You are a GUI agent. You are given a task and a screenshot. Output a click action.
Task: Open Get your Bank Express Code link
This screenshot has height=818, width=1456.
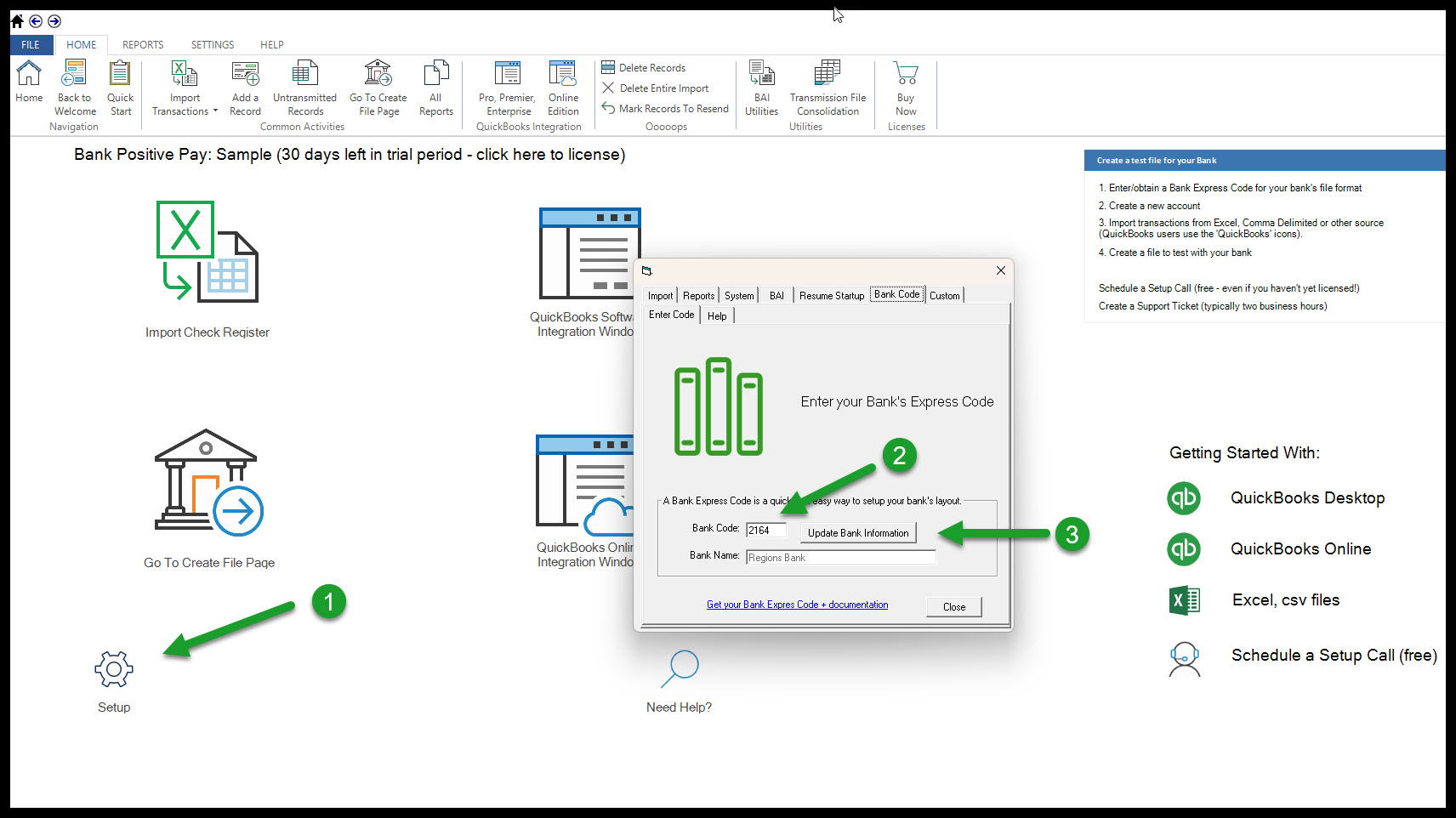(x=797, y=605)
